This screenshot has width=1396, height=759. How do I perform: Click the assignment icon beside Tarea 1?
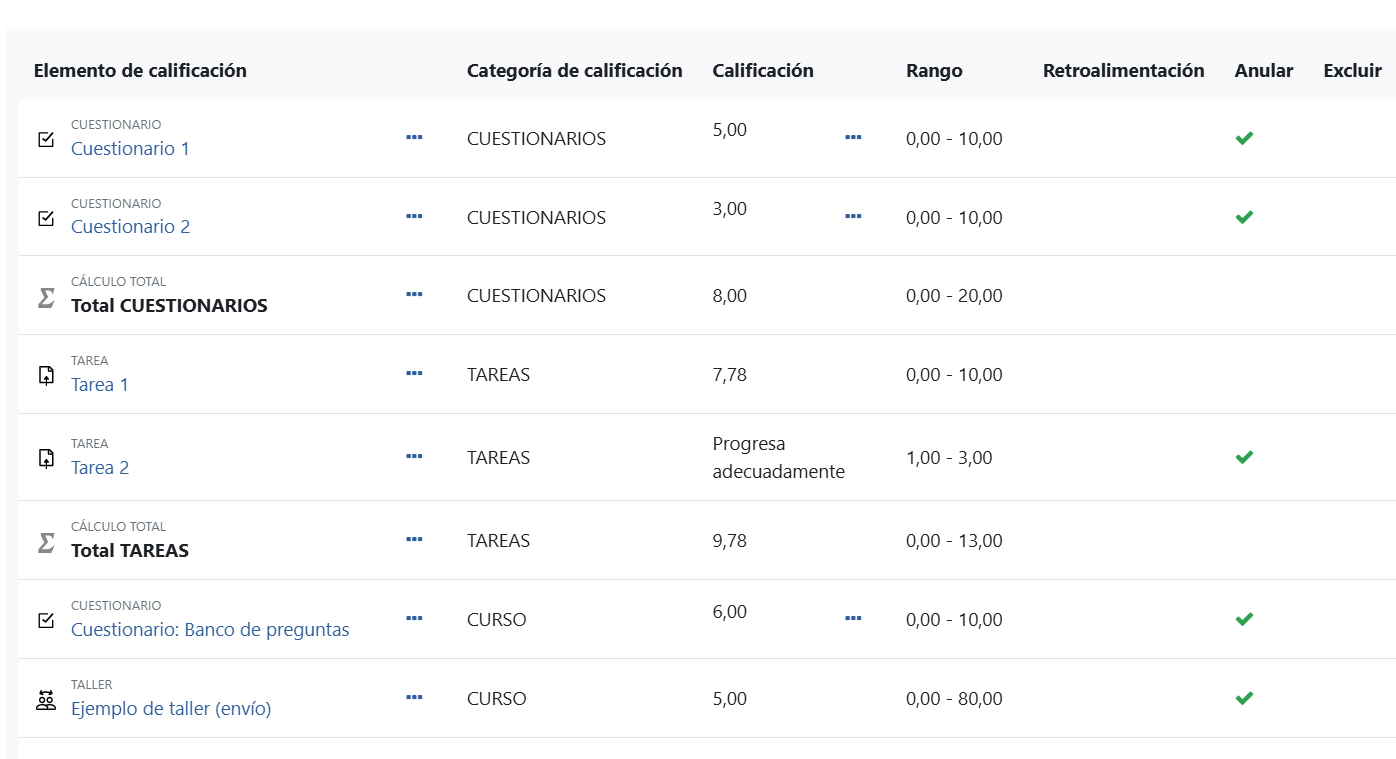(46, 376)
